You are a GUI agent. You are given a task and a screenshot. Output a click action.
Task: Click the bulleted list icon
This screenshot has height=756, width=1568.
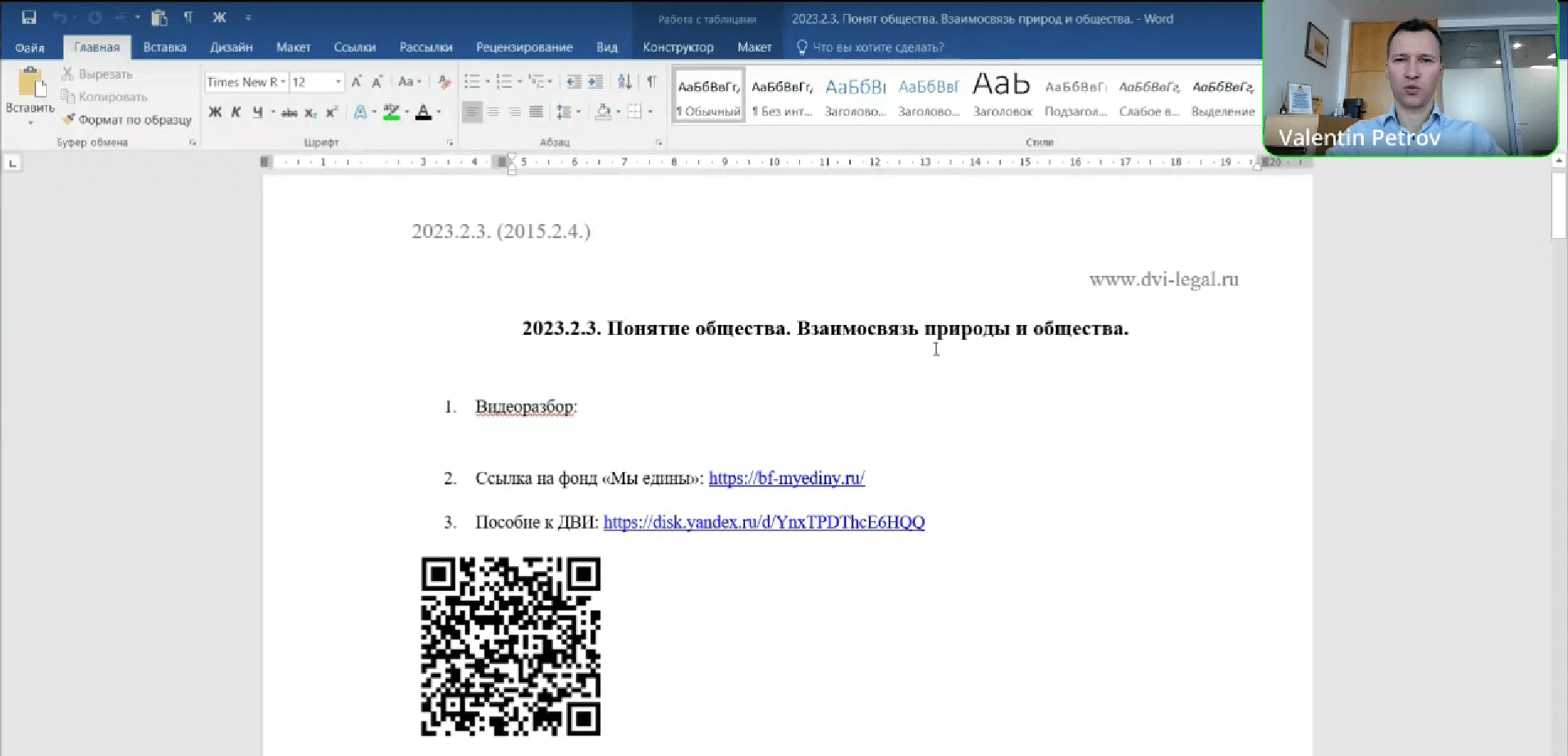click(x=472, y=82)
